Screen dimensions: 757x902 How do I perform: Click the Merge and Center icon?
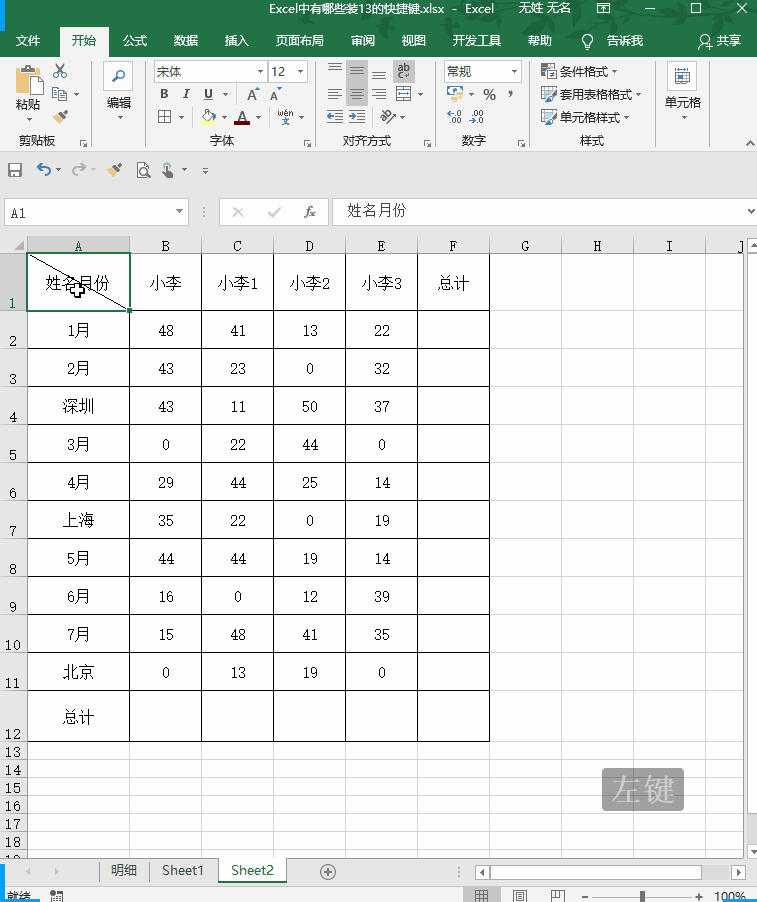coord(404,94)
